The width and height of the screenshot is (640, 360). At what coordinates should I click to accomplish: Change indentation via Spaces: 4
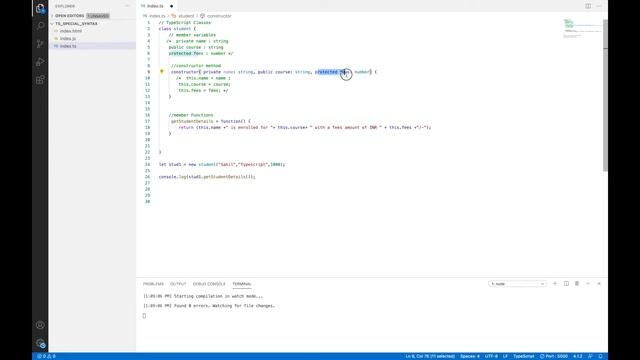pos(470,356)
